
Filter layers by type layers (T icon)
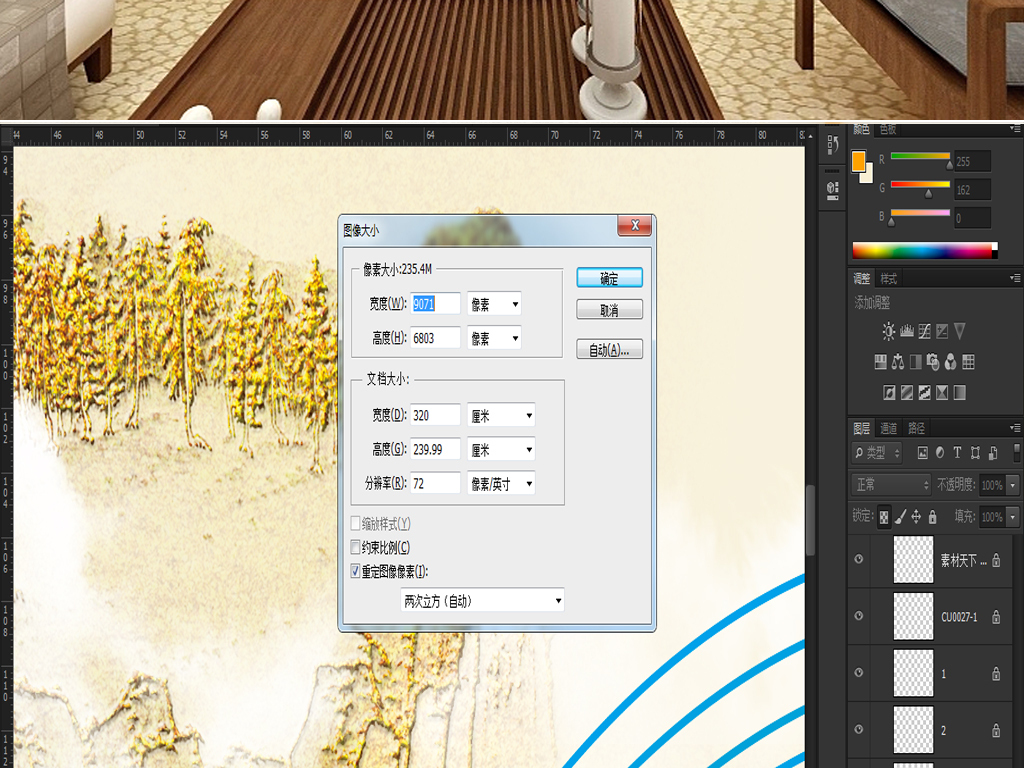[x=957, y=453]
